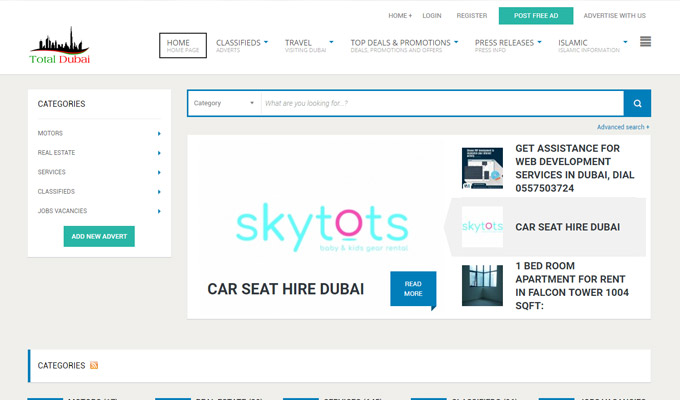Click the Jobs Vacancies text in sidebar

click(62, 211)
